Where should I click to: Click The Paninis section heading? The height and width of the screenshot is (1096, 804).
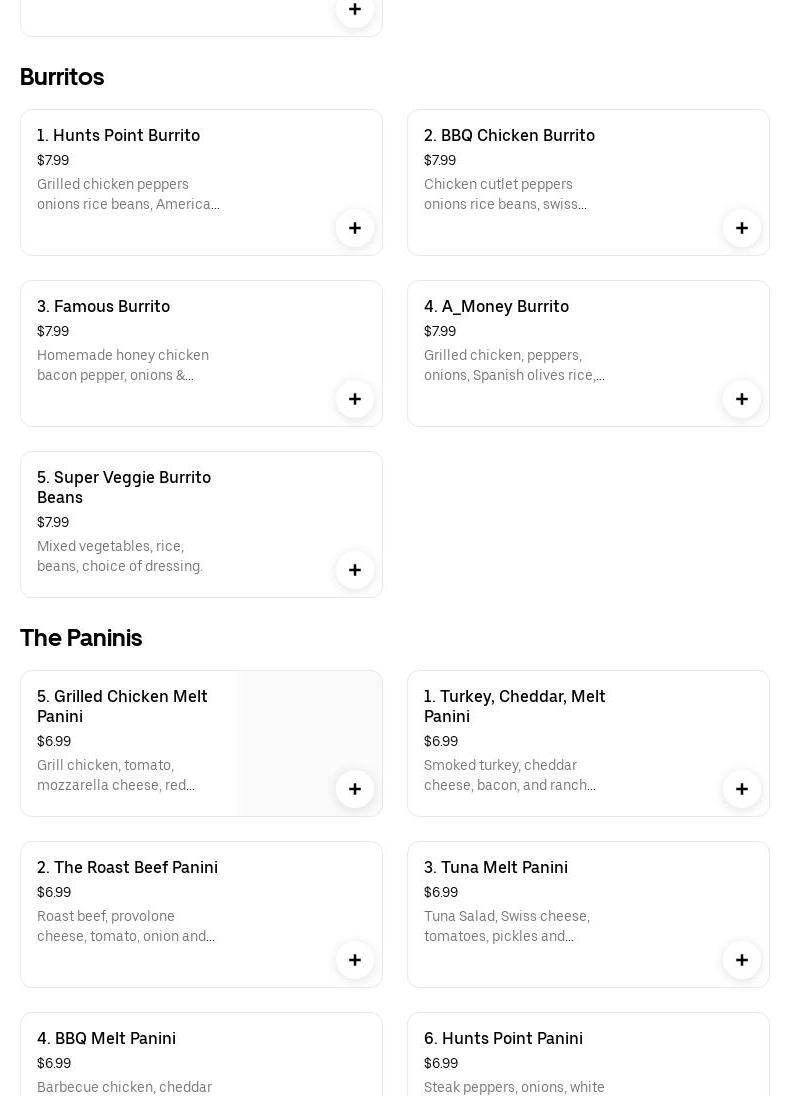[x=81, y=638]
